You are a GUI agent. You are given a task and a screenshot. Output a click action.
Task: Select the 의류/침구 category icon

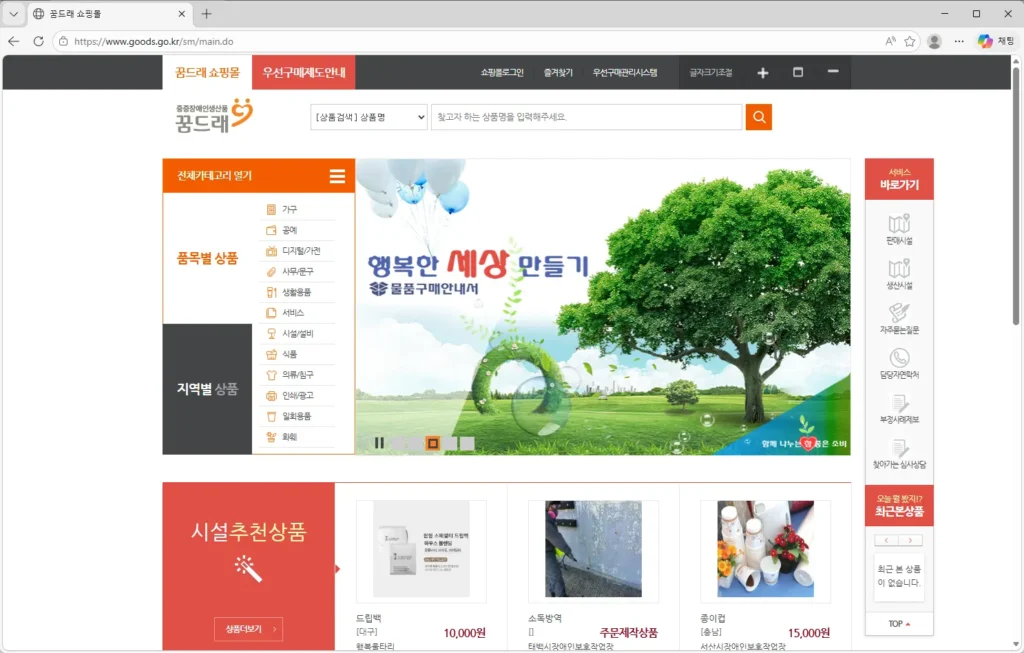click(270, 373)
